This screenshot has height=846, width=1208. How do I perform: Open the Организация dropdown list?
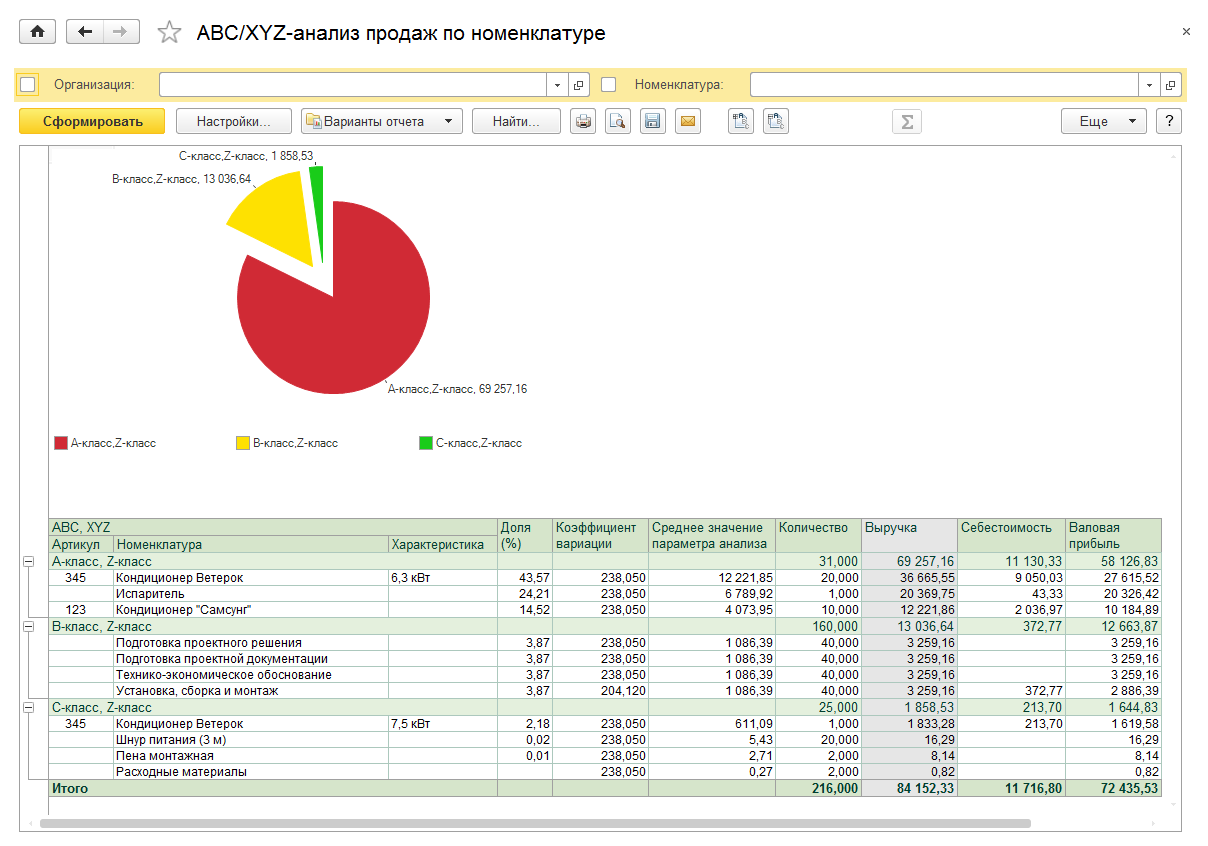[x=557, y=85]
